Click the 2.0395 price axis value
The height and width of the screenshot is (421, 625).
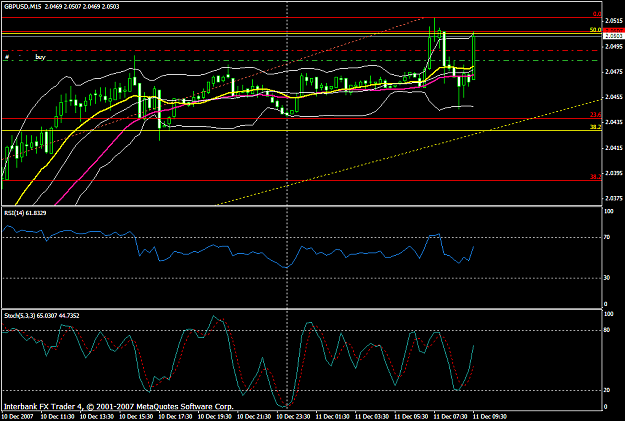pyautogui.click(x=613, y=173)
